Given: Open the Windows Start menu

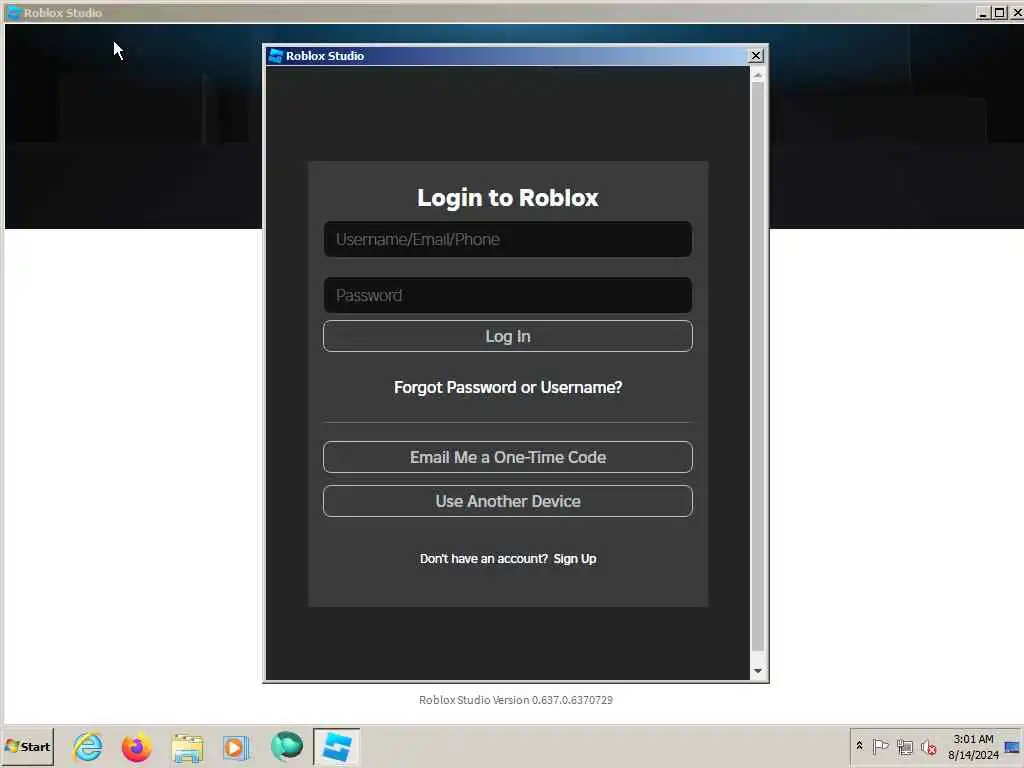Looking at the screenshot, I should 27,746.
